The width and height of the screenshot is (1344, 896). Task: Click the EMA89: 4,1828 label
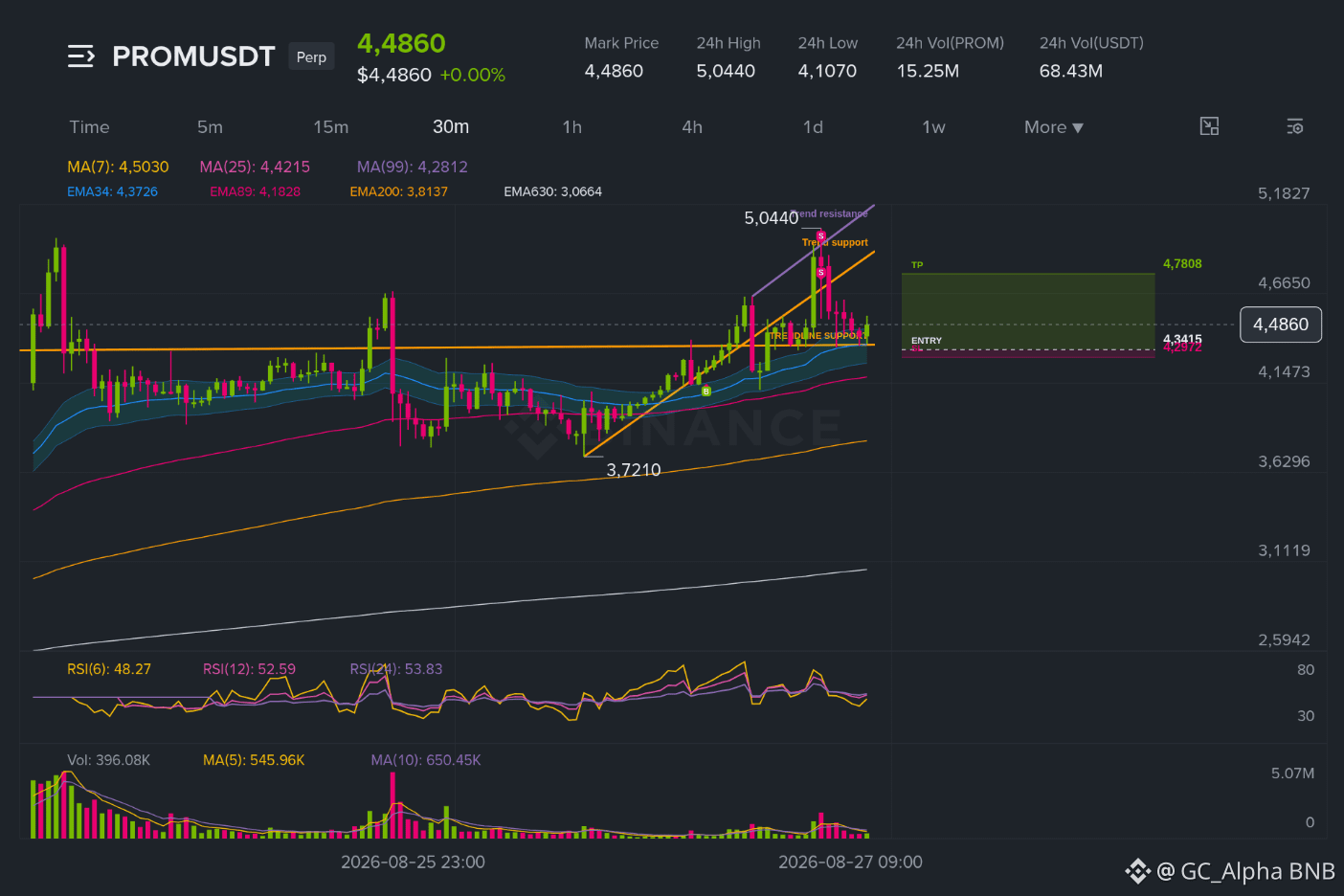pos(255,191)
